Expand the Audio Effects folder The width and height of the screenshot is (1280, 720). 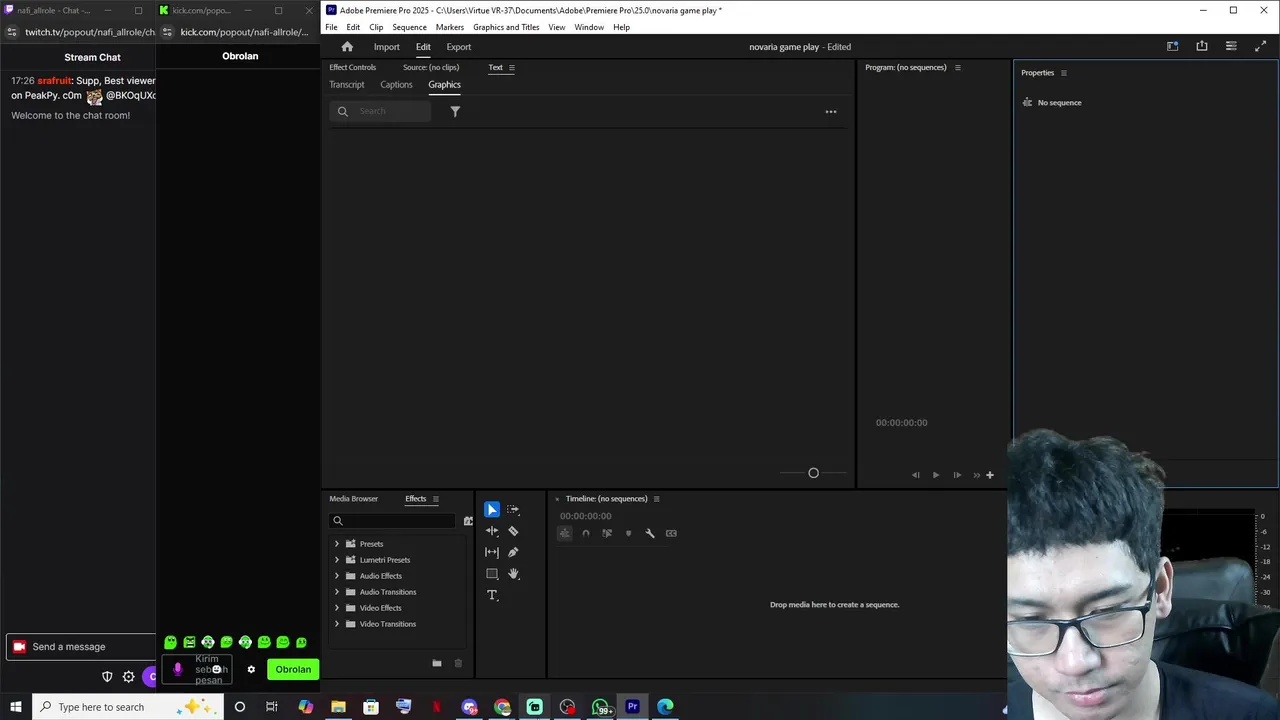pyautogui.click(x=337, y=576)
